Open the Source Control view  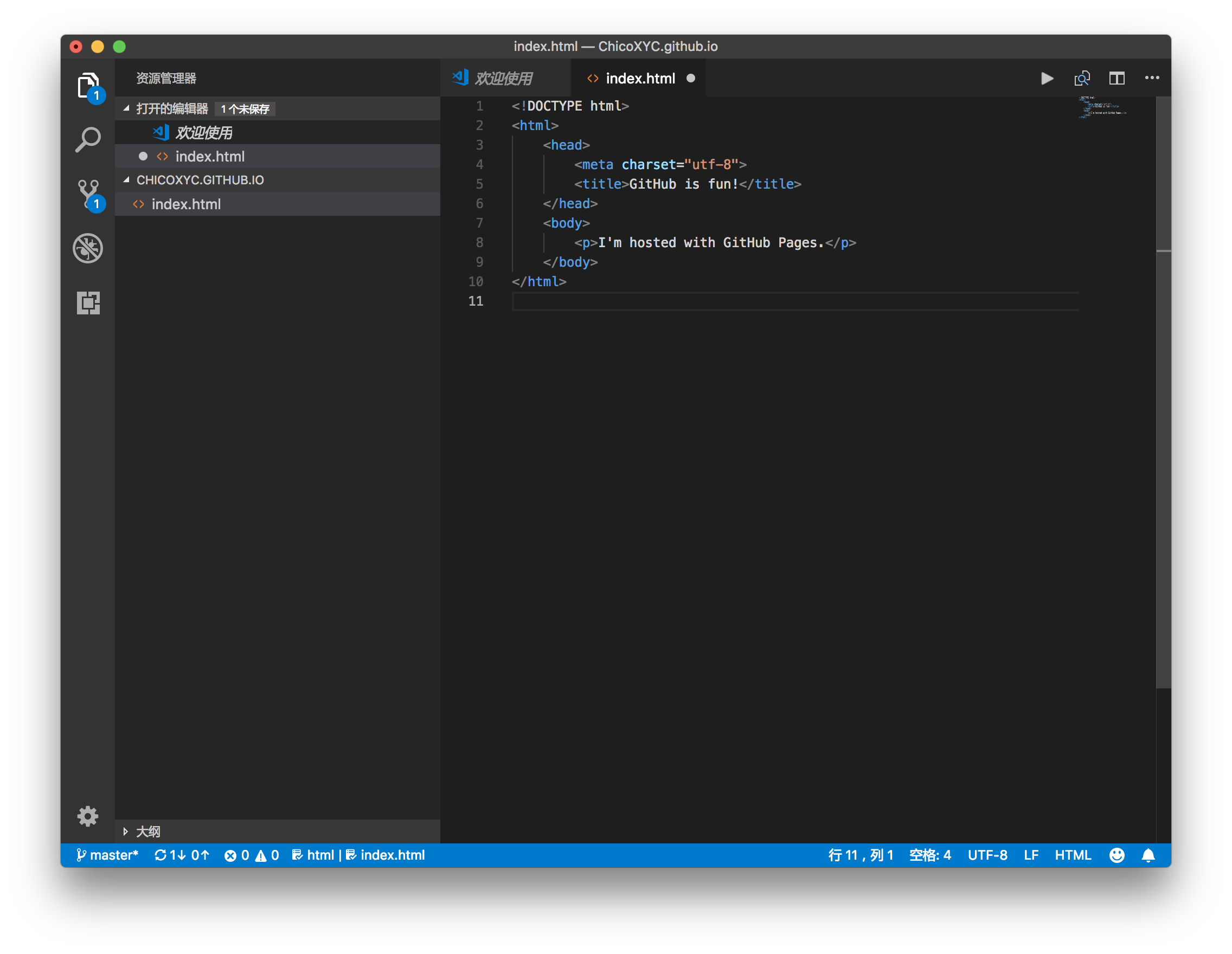[x=88, y=193]
